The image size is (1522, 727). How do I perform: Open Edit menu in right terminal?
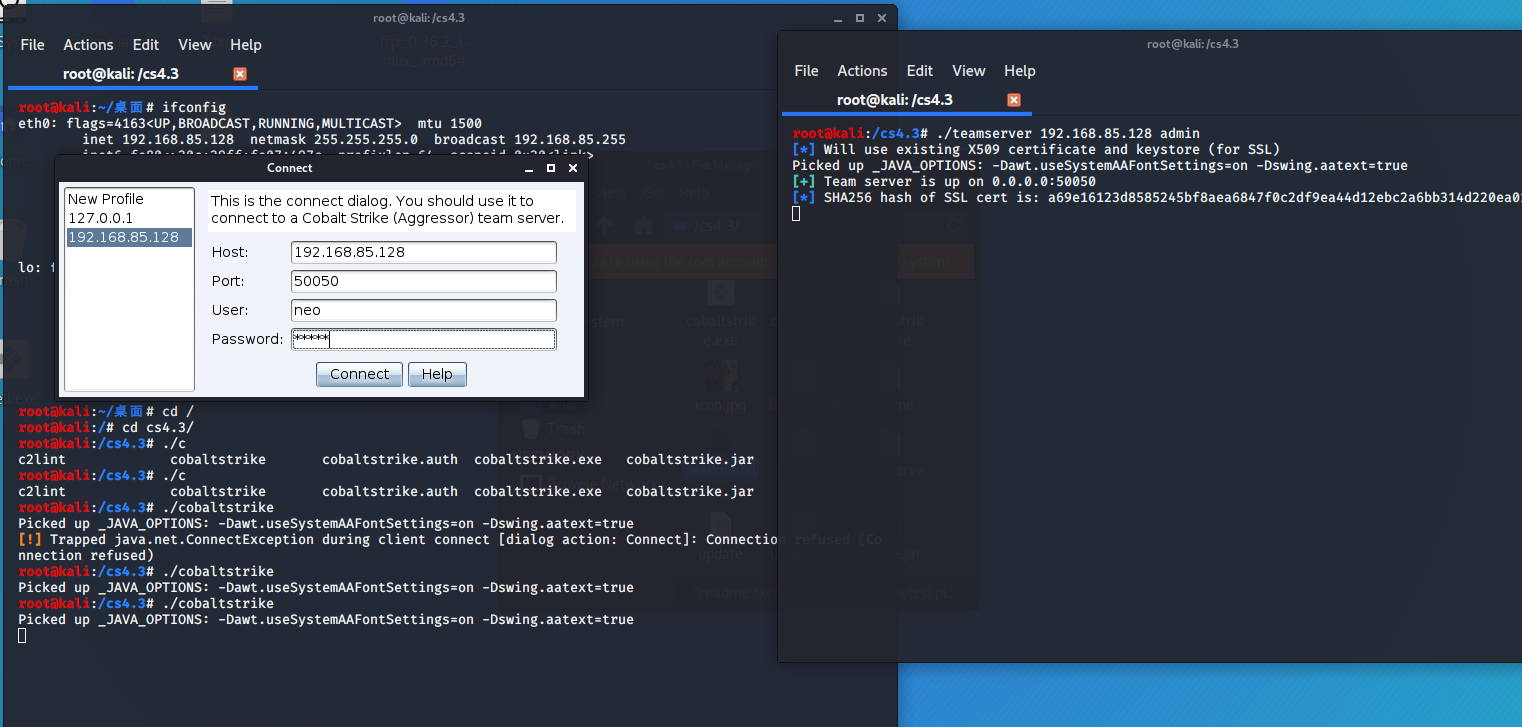[x=920, y=71]
